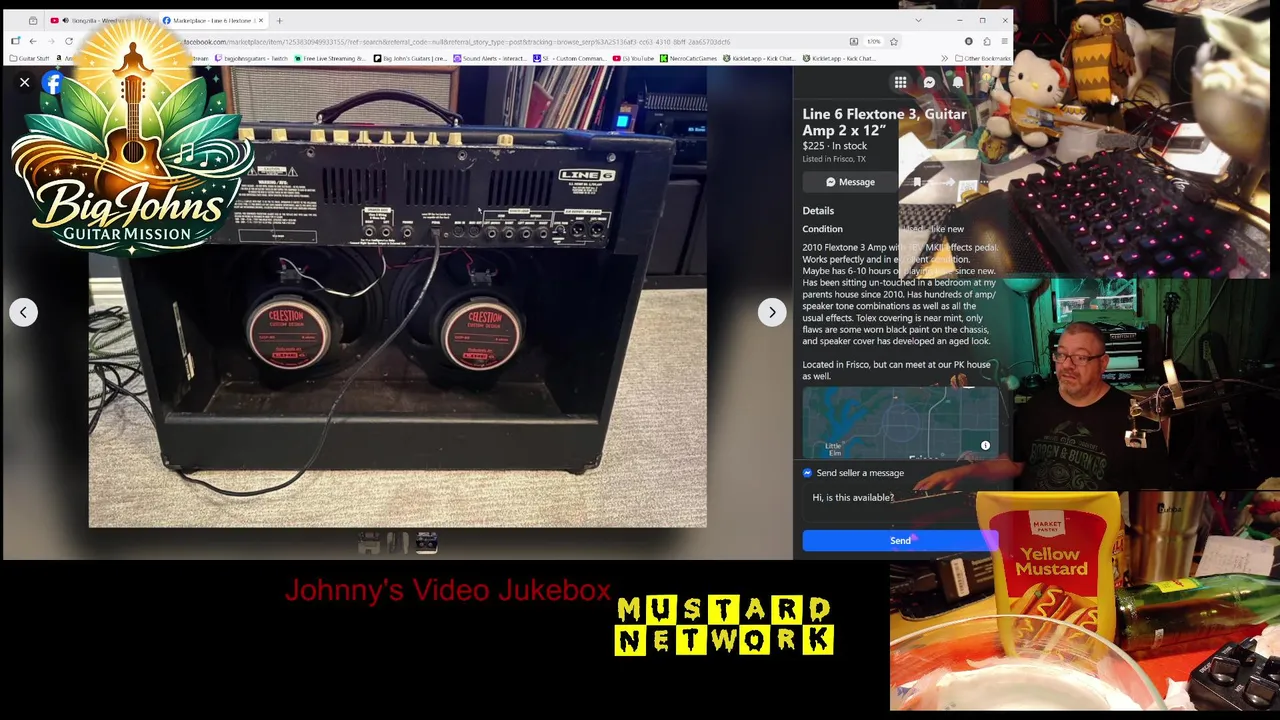
Task: Click the 'Send seller a message' label
Action: 860,473
